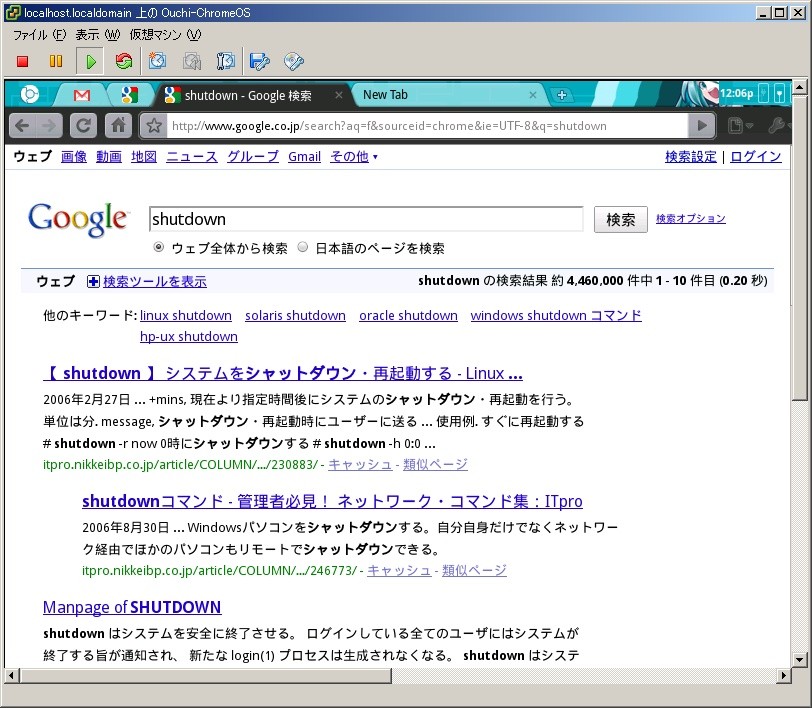The height and width of the screenshot is (708, 812).
Task: Start VM with green play icon
Action: (x=90, y=62)
